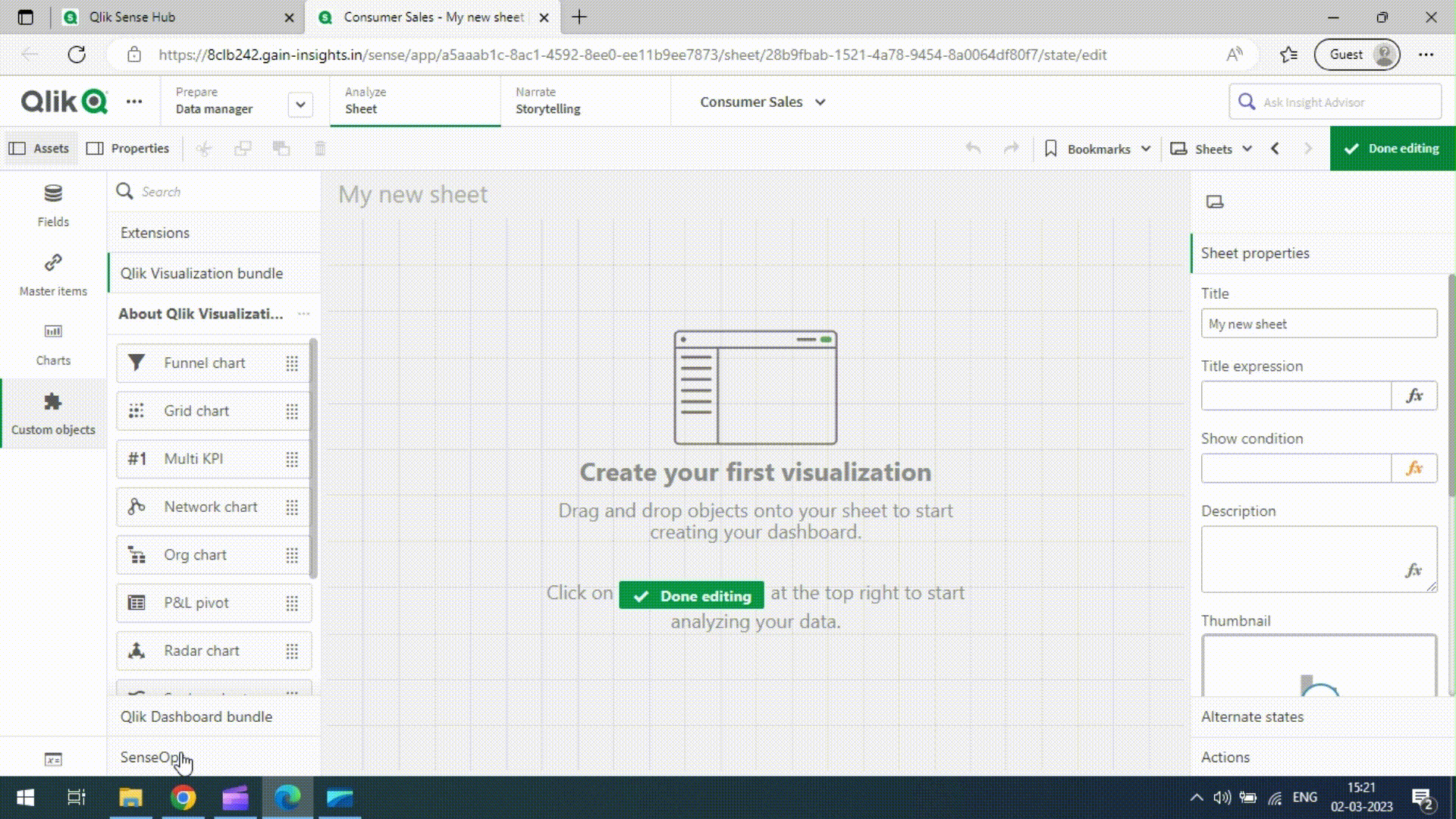The width and height of the screenshot is (1456, 819).
Task: Click the Funnel chart icon
Action: pos(136,363)
